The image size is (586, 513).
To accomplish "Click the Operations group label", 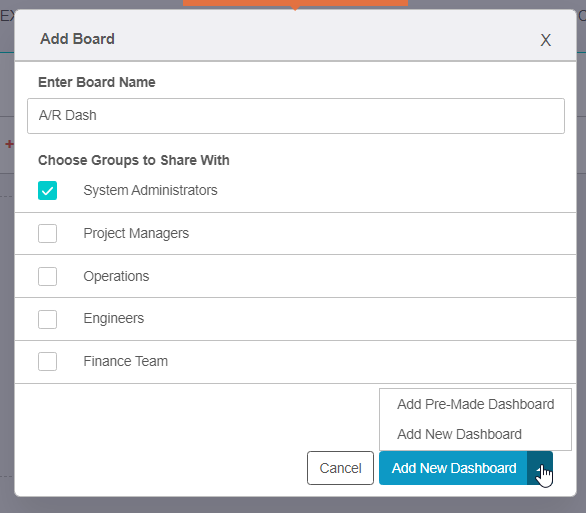I will 116,276.
